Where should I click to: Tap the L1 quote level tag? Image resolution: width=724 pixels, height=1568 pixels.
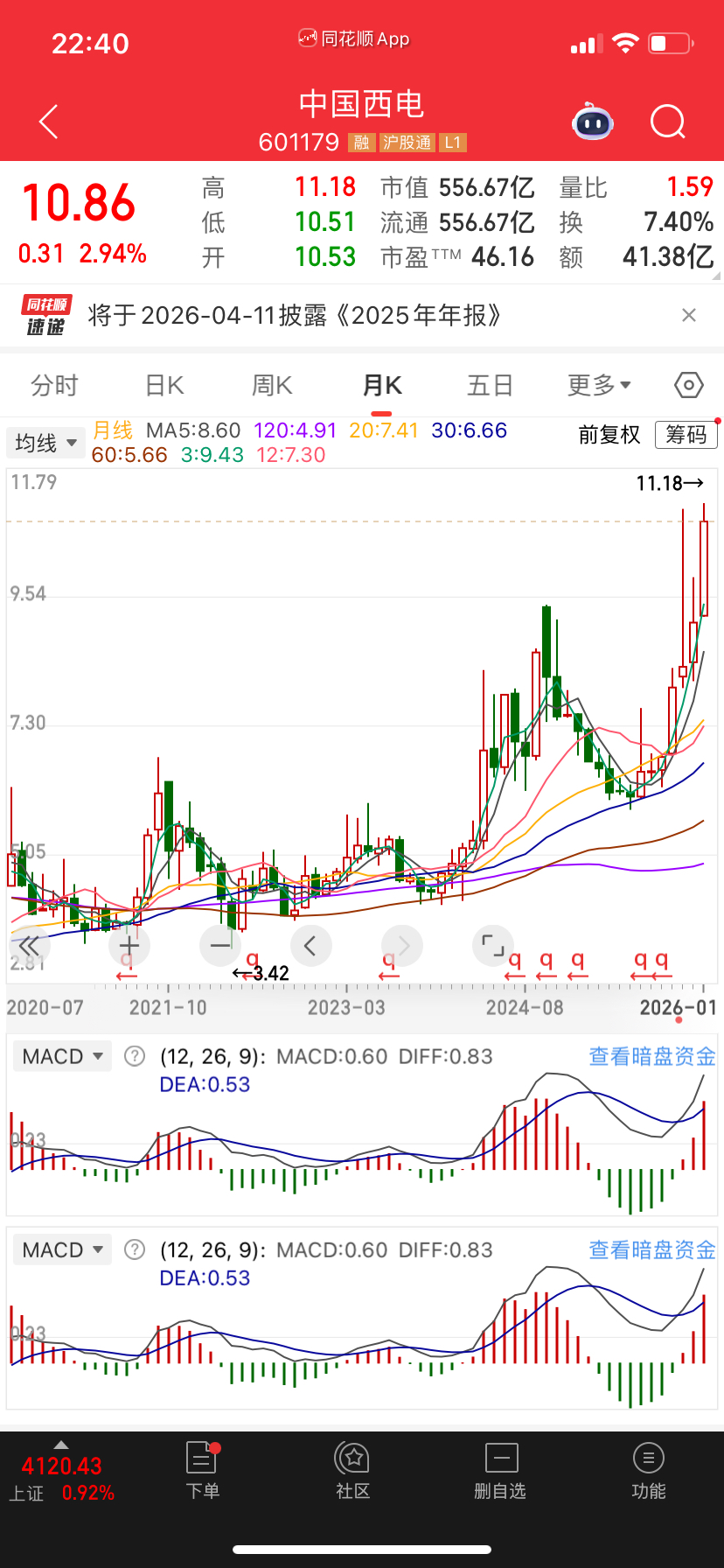[452, 143]
